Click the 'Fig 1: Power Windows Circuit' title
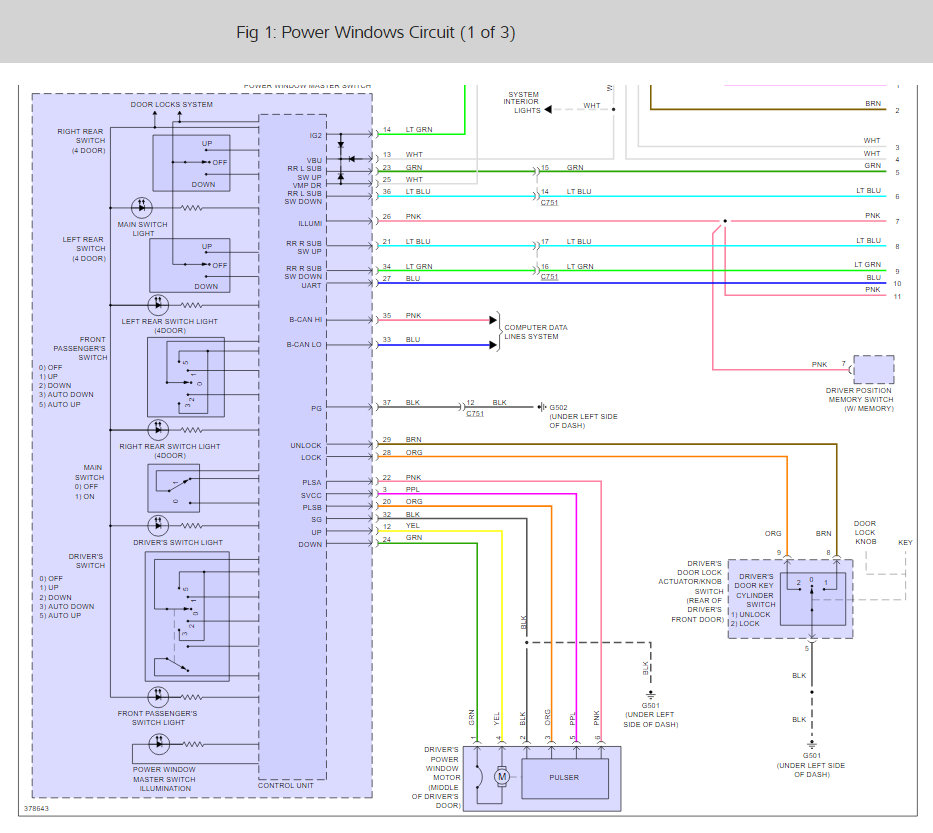This screenshot has width=933, height=833. pyautogui.click(x=375, y=32)
